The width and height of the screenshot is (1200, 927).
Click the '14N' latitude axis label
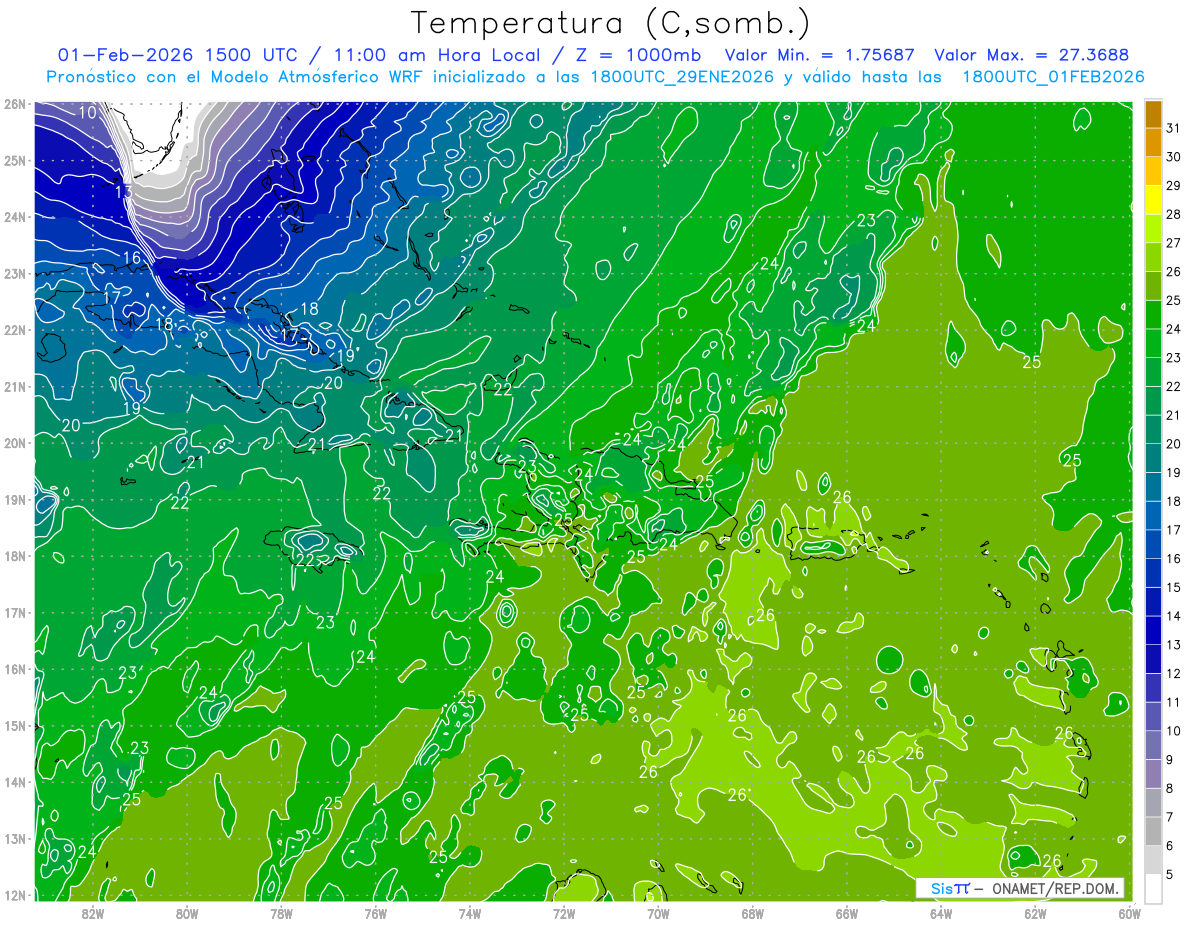16,782
